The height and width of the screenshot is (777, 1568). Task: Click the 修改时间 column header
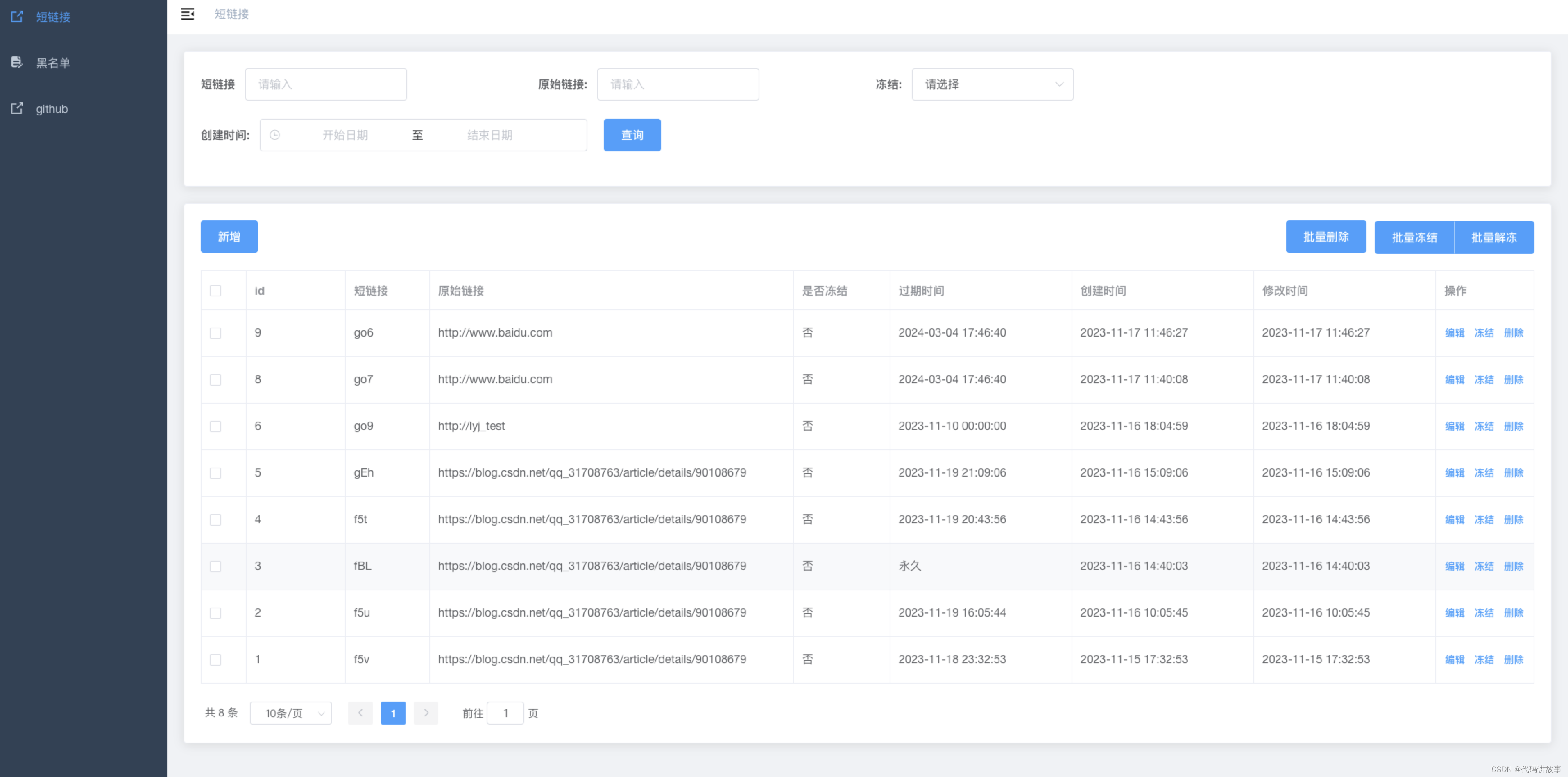1285,291
